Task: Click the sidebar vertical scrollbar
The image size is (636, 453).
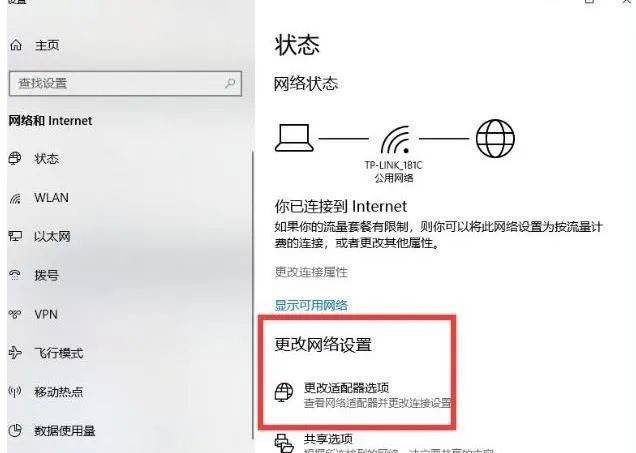Action: tap(253, 296)
